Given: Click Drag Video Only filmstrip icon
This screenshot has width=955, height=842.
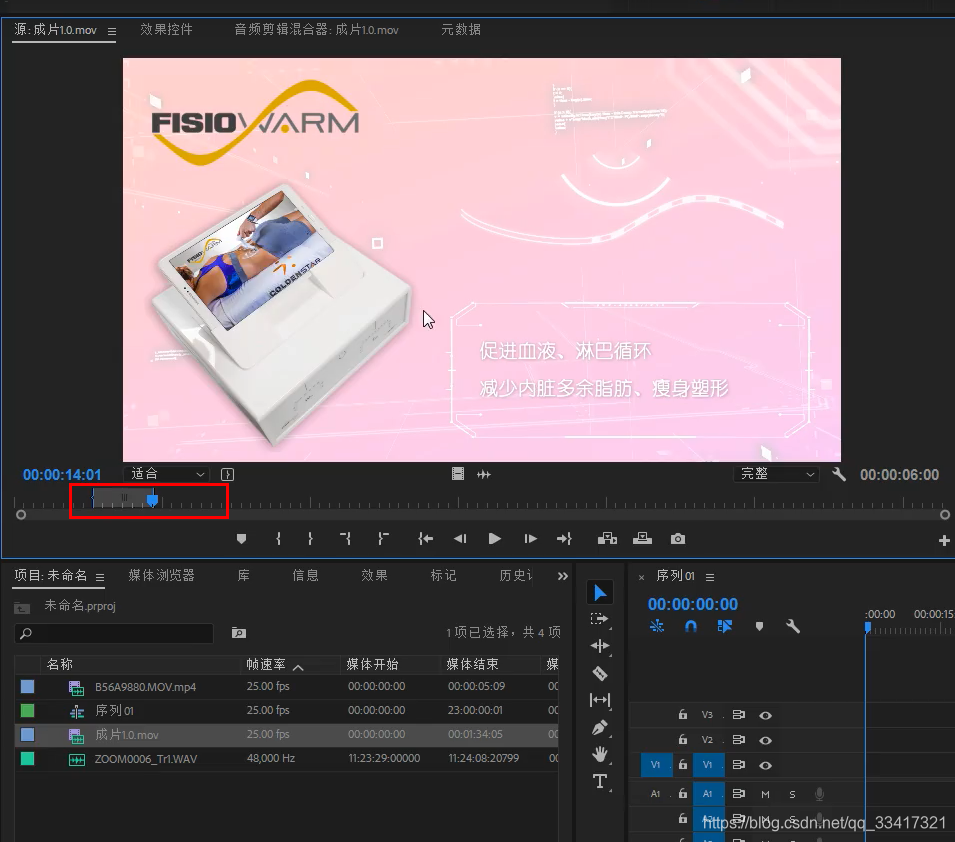Looking at the screenshot, I should coord(458,474).
